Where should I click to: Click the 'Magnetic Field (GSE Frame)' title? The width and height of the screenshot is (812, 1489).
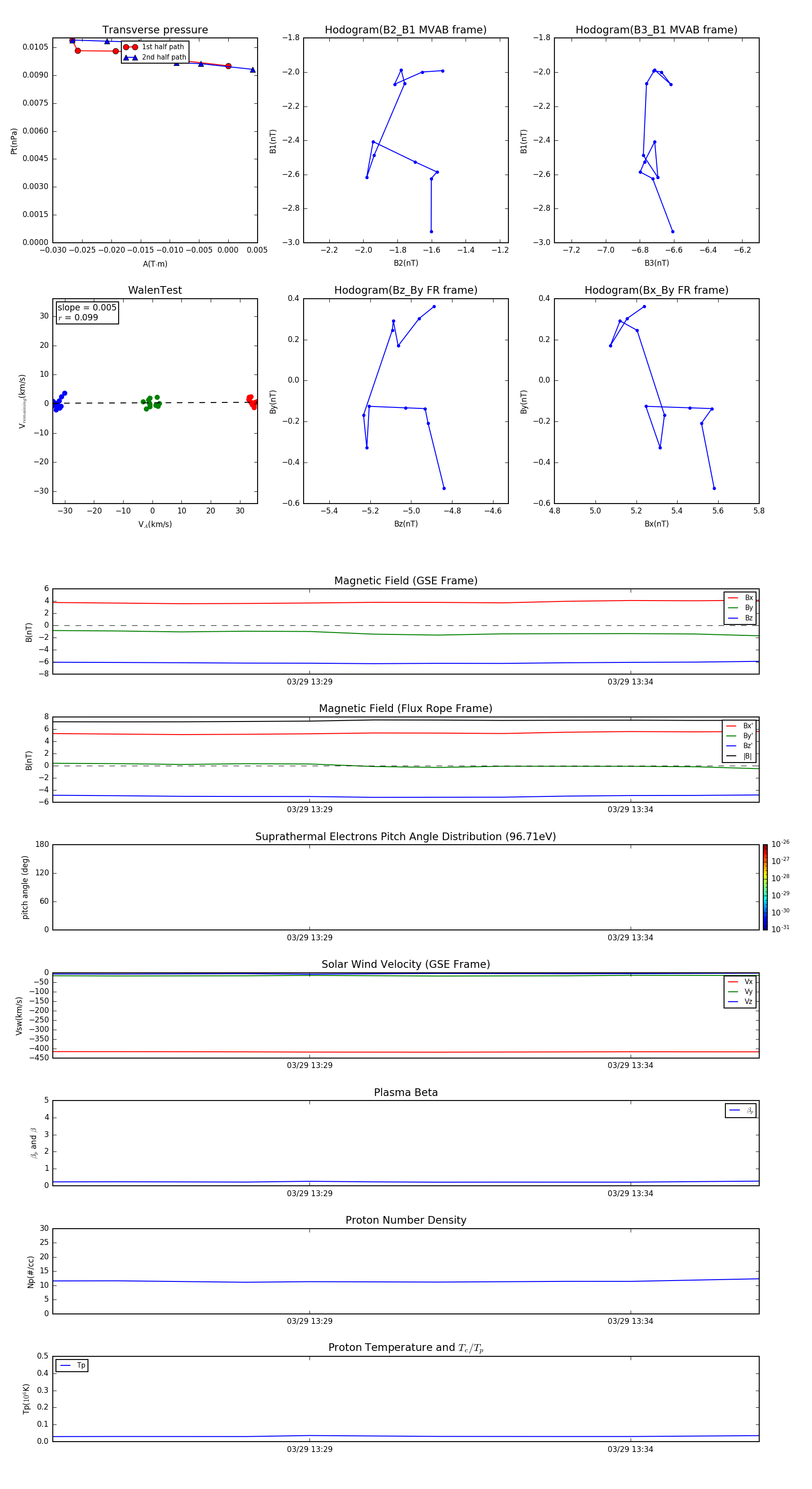[406, 581]
